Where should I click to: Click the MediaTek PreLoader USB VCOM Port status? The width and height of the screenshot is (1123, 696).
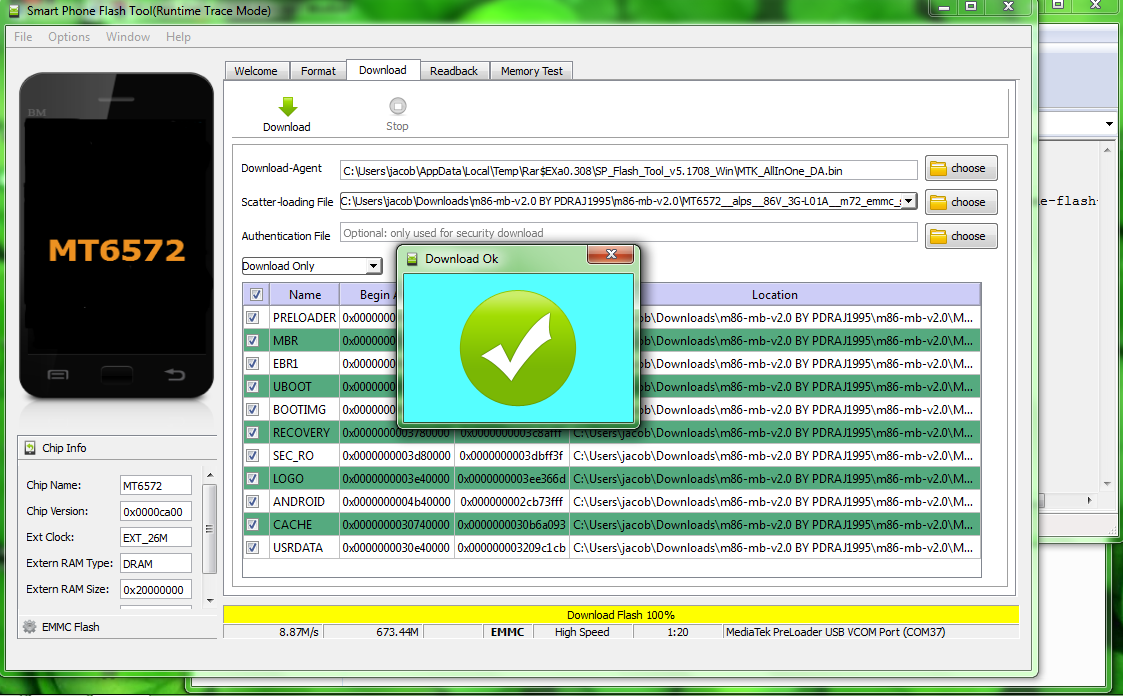pos(835,632)
